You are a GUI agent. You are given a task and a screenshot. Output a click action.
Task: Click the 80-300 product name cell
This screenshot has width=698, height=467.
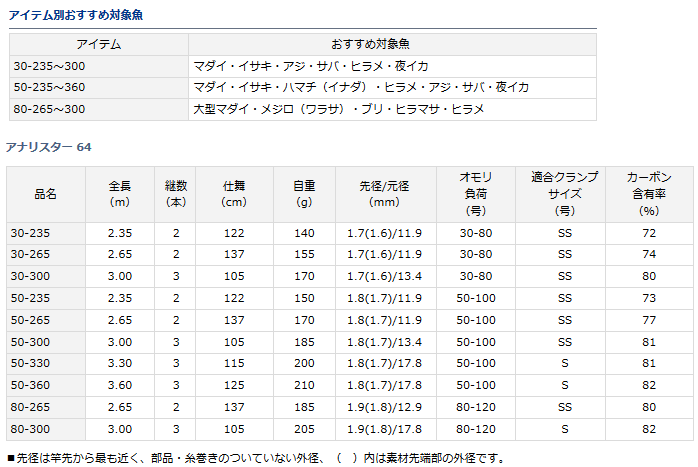(30, 428)
